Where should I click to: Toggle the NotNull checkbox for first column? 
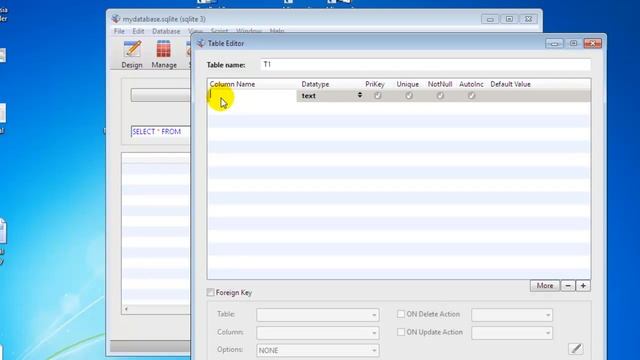(440, 96)
